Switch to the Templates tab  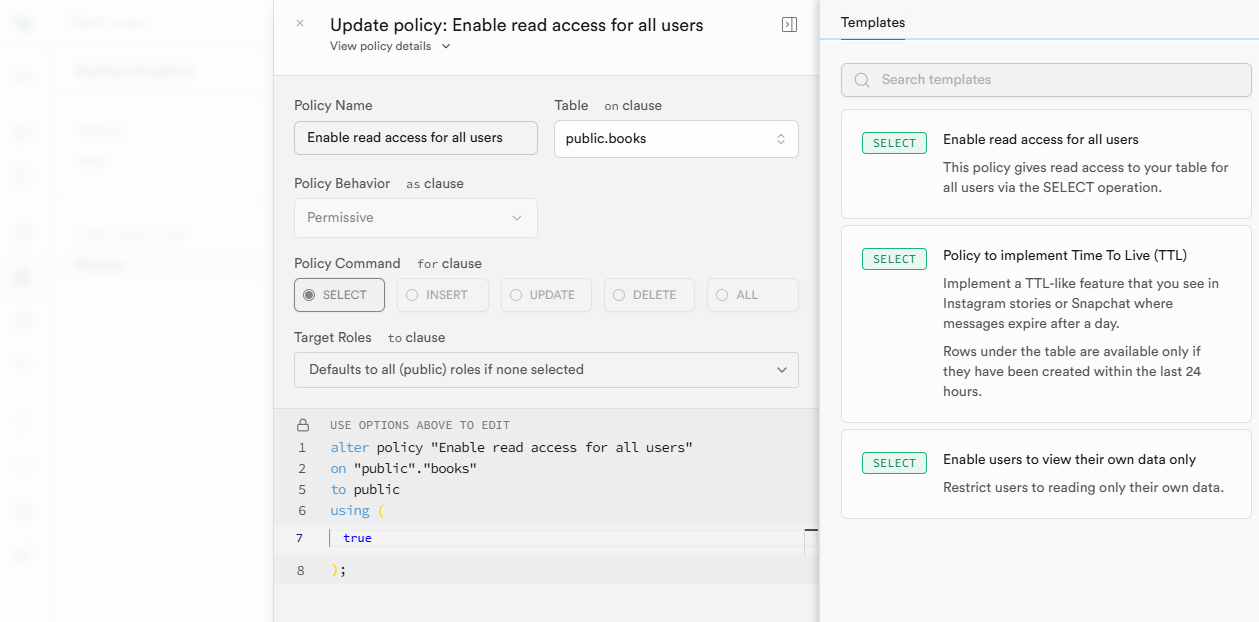tap(873, 22)
